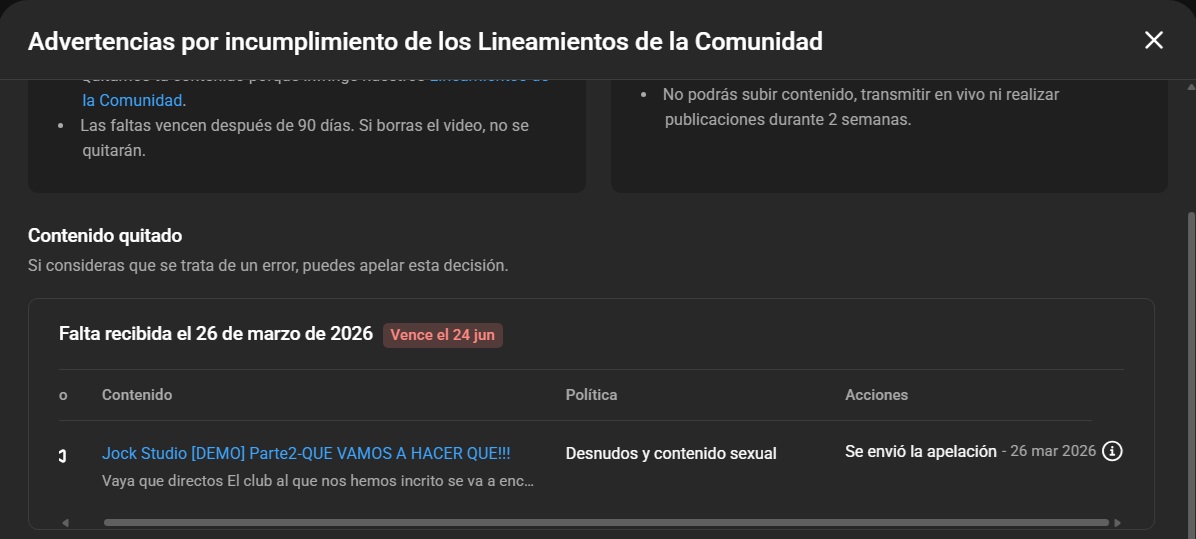Click the 'Se envió la apelación' status
1196x539 pixels.
point(921,451)
